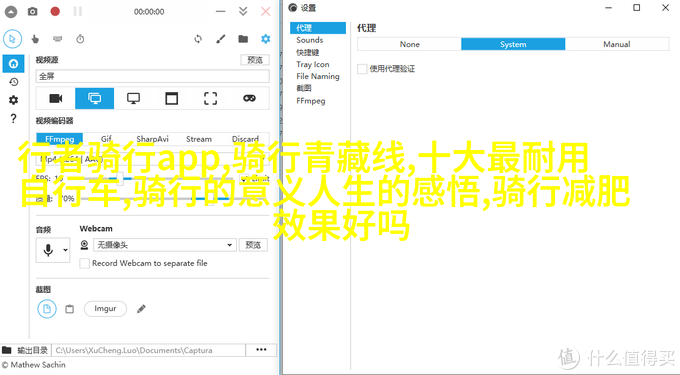Take a screenshot with the camera icon
The height and width of the screenshot is (375, 680).
[x=33, y=12]
